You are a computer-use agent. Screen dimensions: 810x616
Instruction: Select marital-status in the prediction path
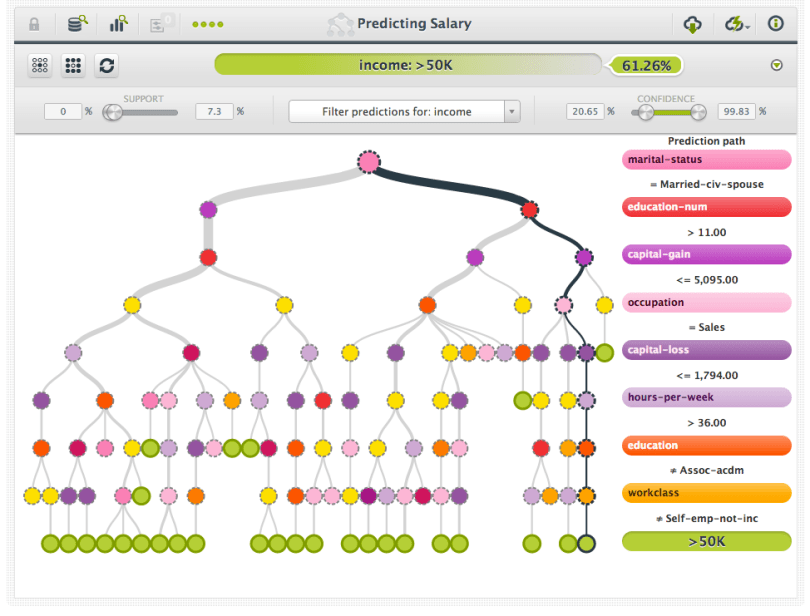[706, 160]
